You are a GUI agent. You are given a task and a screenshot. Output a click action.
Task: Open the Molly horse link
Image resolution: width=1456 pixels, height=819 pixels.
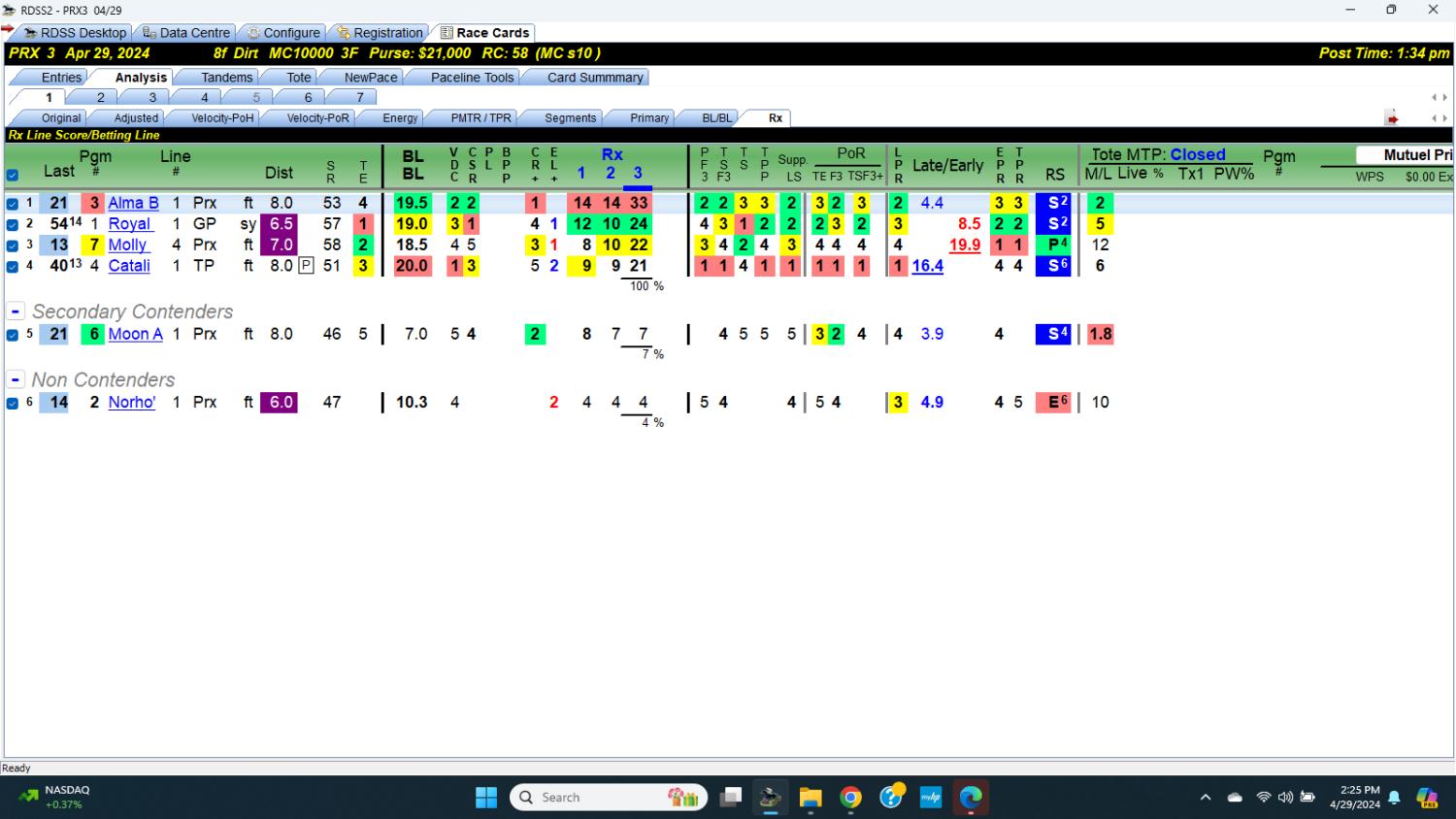(127, 245)
